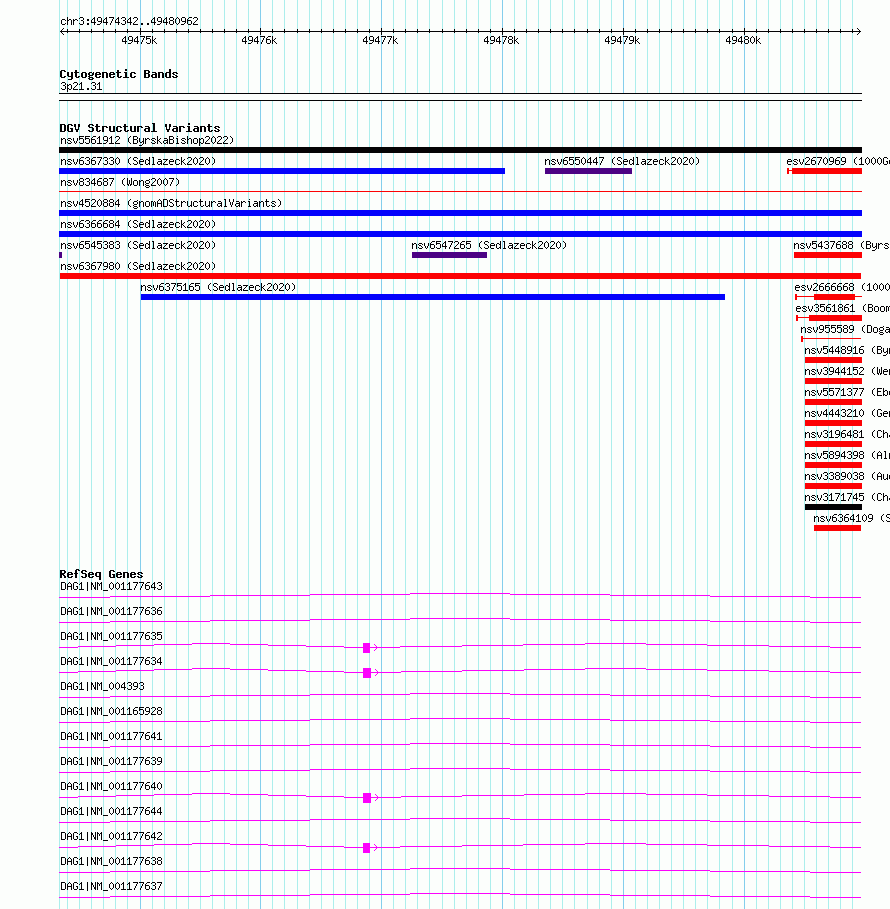Click the nsv5561912 (ByrskaBishop2022) label

147,140
